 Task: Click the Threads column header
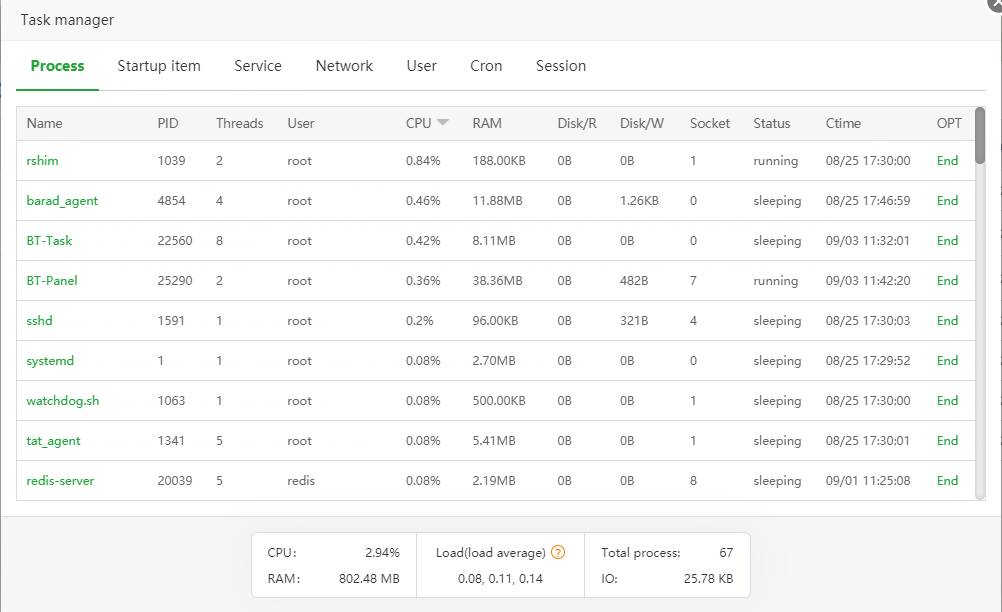tap(239, 123)
